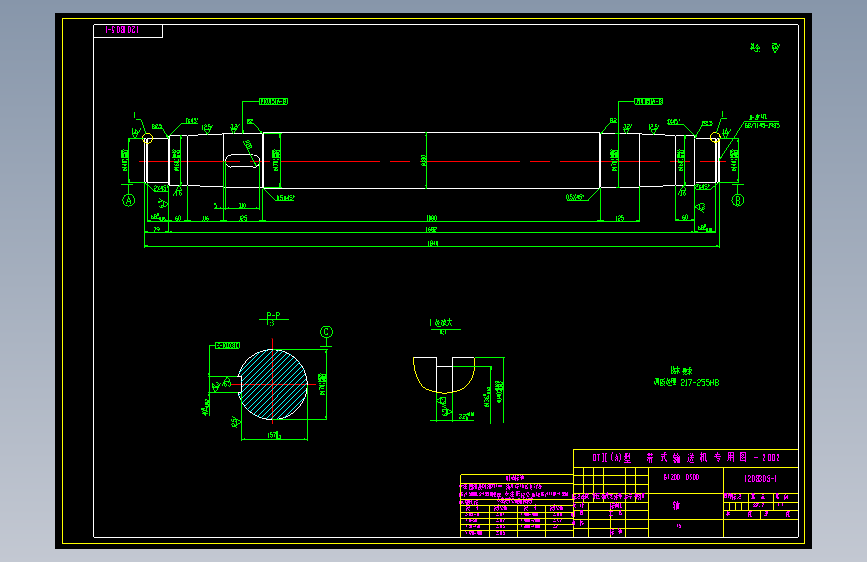Select the enlarged detail I groove profile

tap(443, 375)
